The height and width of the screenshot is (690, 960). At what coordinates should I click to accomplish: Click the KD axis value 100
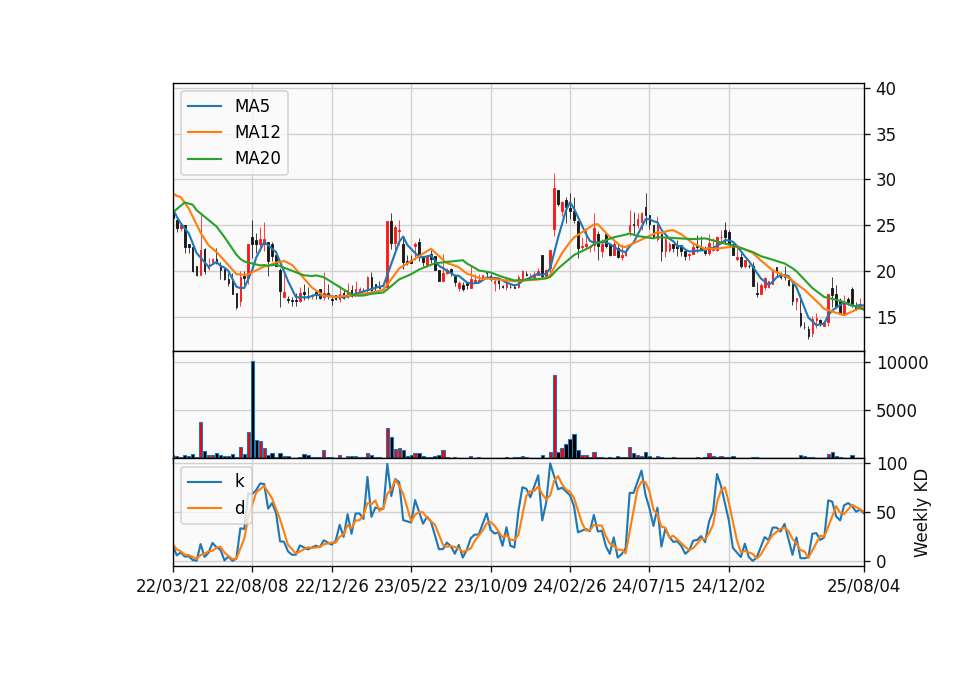tap(891, 464)
